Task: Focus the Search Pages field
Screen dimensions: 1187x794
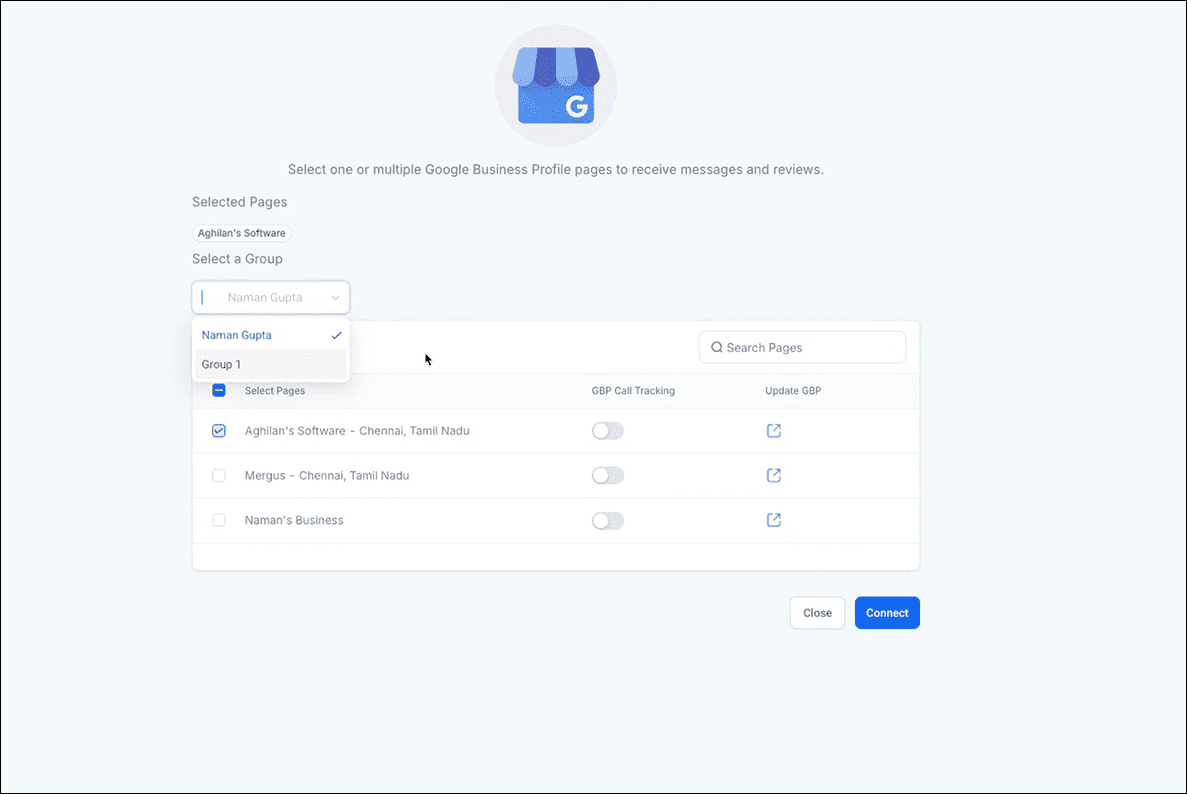Action: [x=802, y=347]
